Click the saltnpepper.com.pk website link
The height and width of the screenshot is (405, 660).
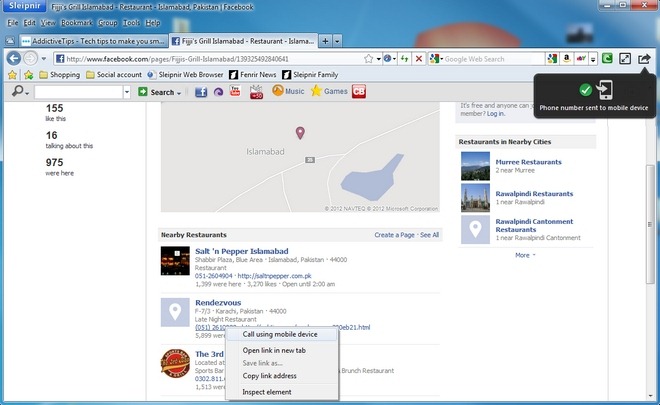pos(274,276)
